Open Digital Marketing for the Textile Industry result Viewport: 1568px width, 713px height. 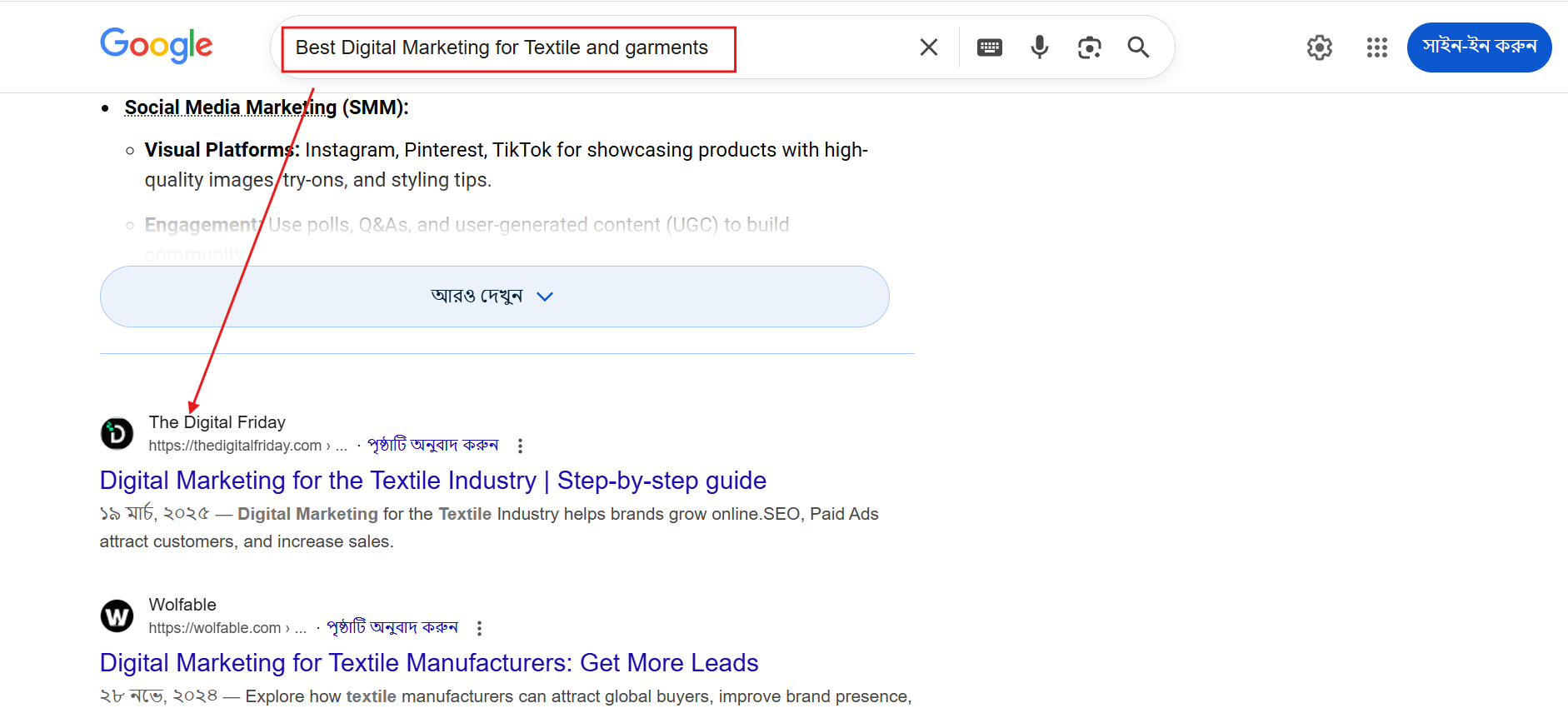coord(433,481)
